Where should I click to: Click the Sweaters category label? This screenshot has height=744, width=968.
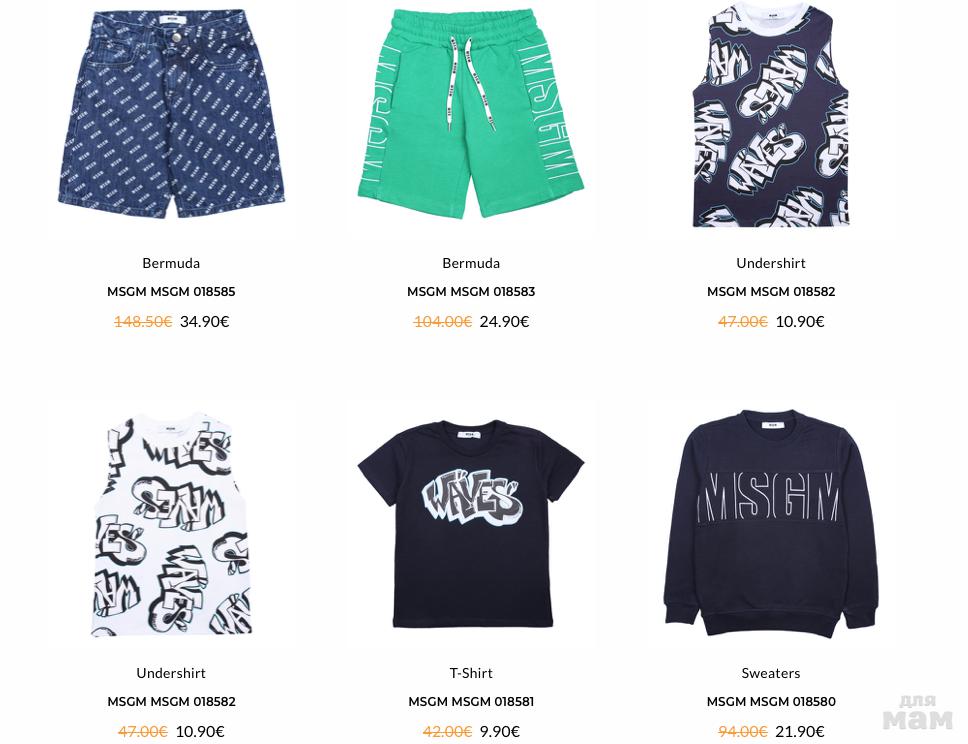770,673
